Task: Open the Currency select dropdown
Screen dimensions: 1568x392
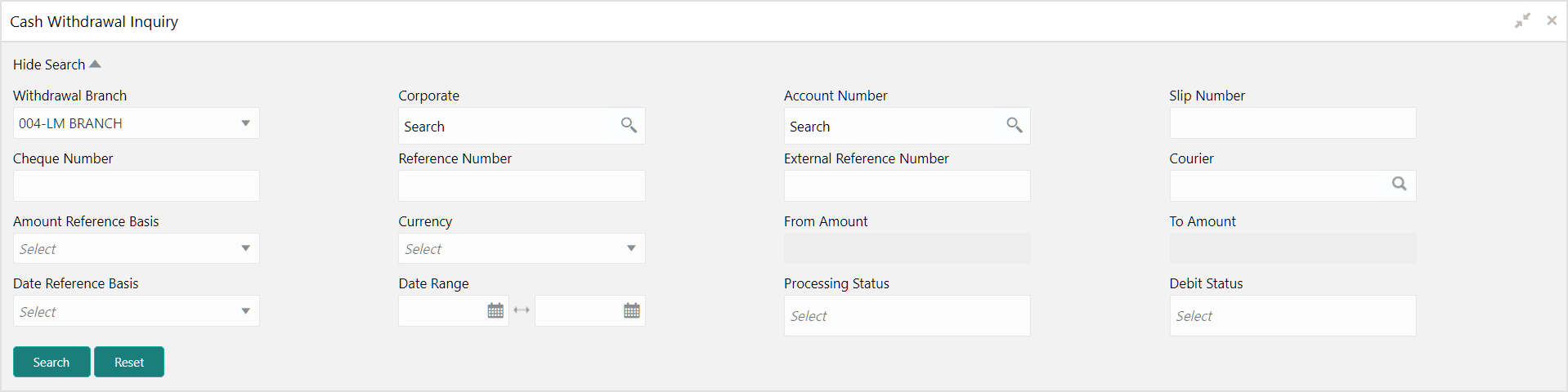Action: pos(522,249)
